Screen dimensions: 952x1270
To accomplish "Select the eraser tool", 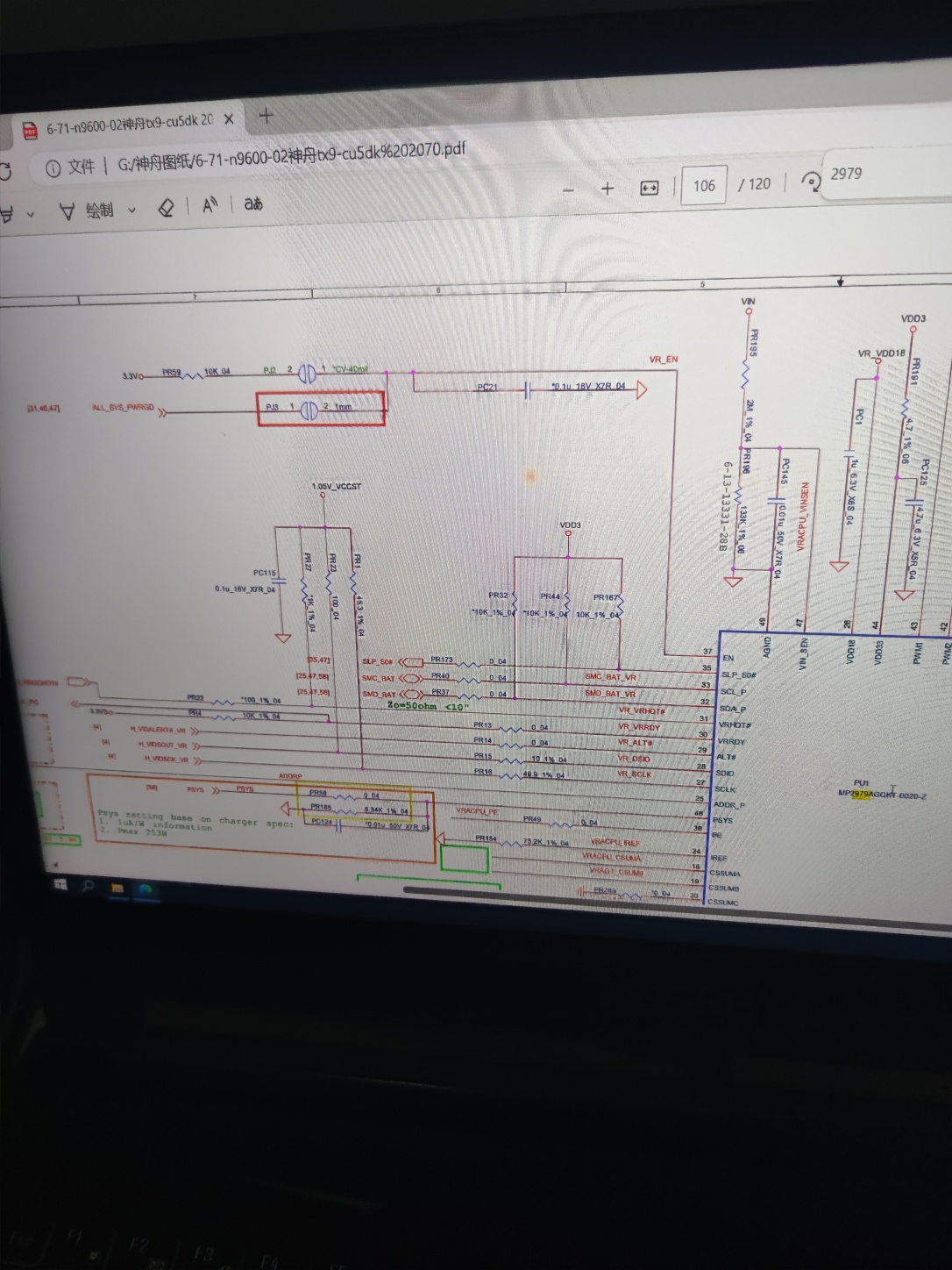I will [x=166, y=208].
